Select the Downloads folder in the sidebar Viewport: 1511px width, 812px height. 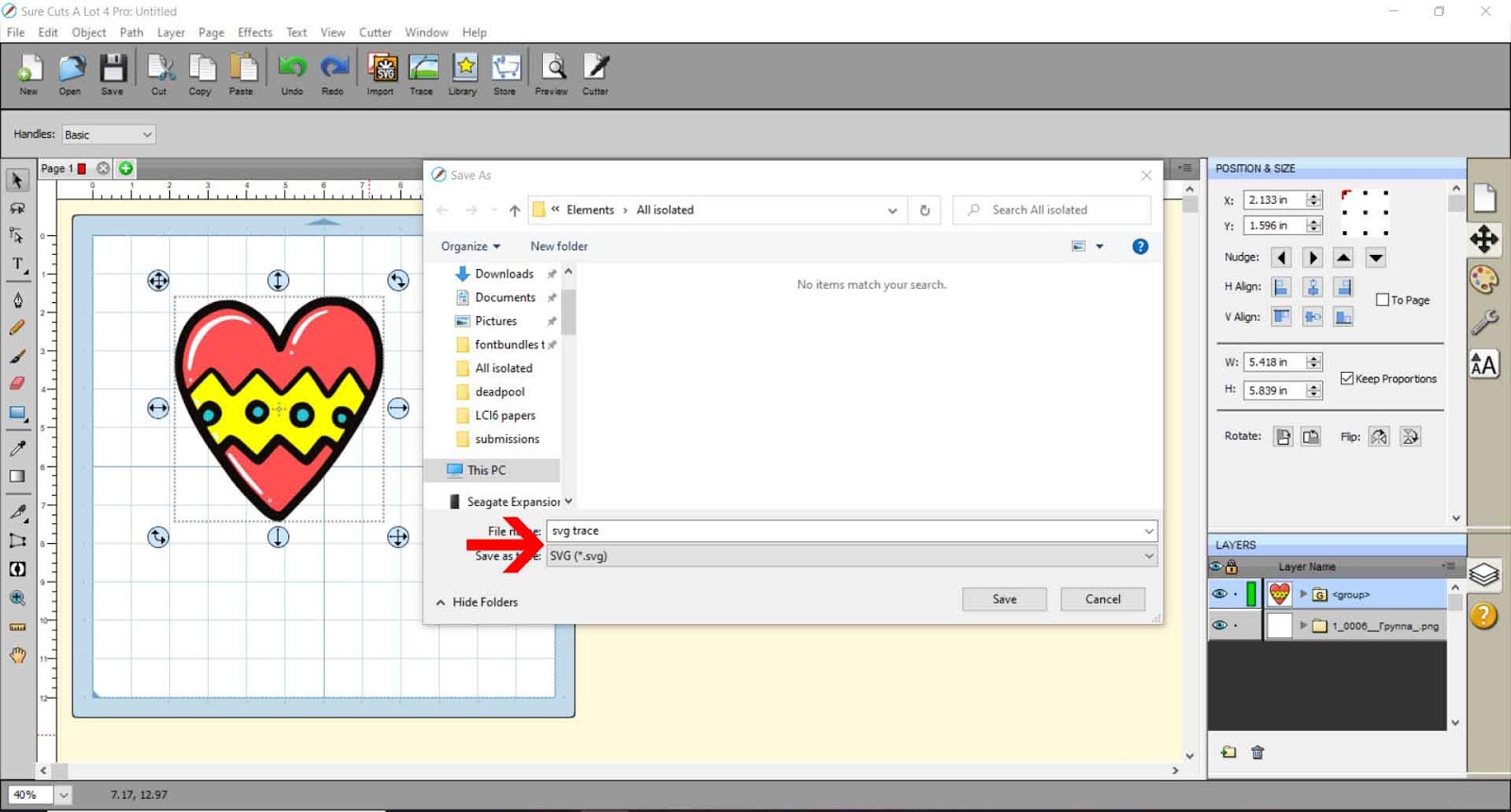point(503,274)
